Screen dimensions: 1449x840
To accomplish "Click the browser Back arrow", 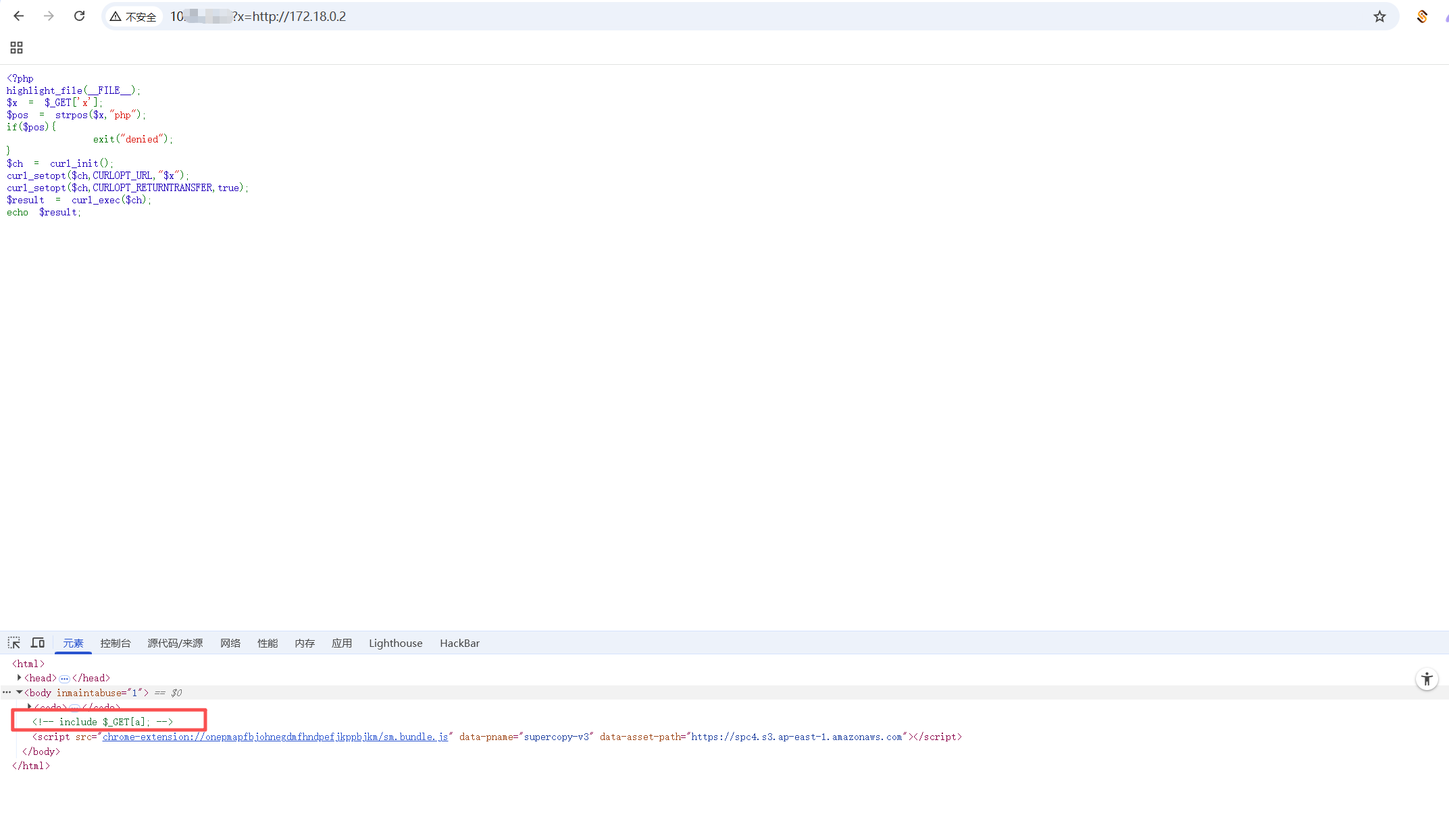I will coord(19,16).
